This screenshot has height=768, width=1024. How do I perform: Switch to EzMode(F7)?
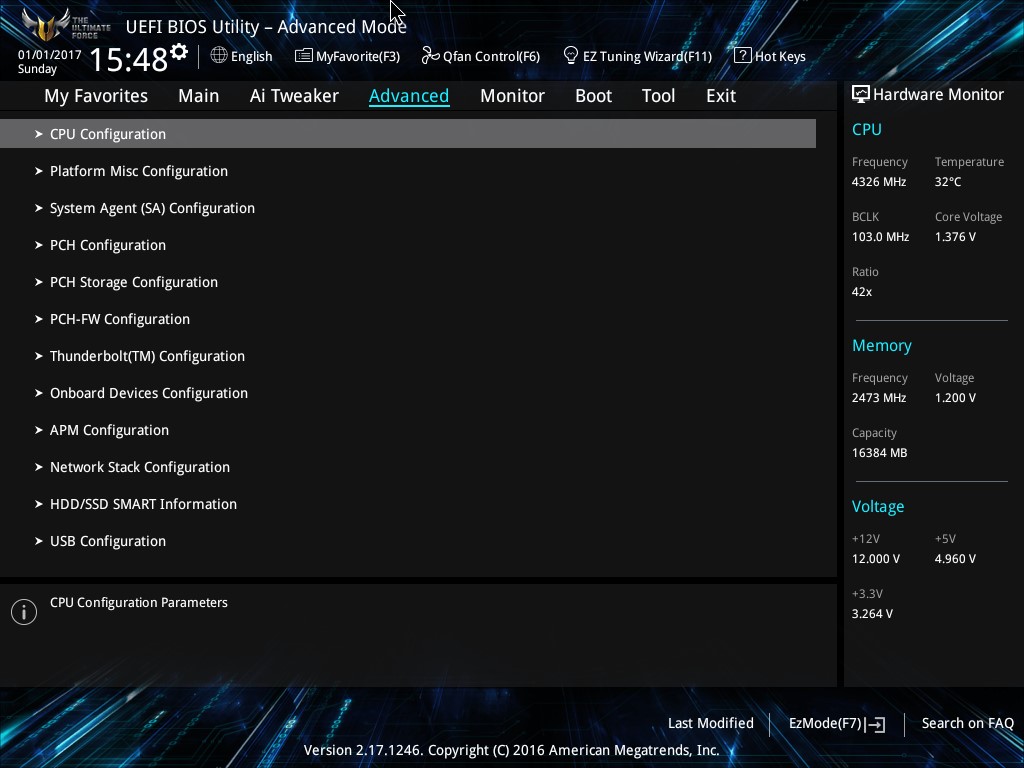pyautogui.click(x=836, y=723)
